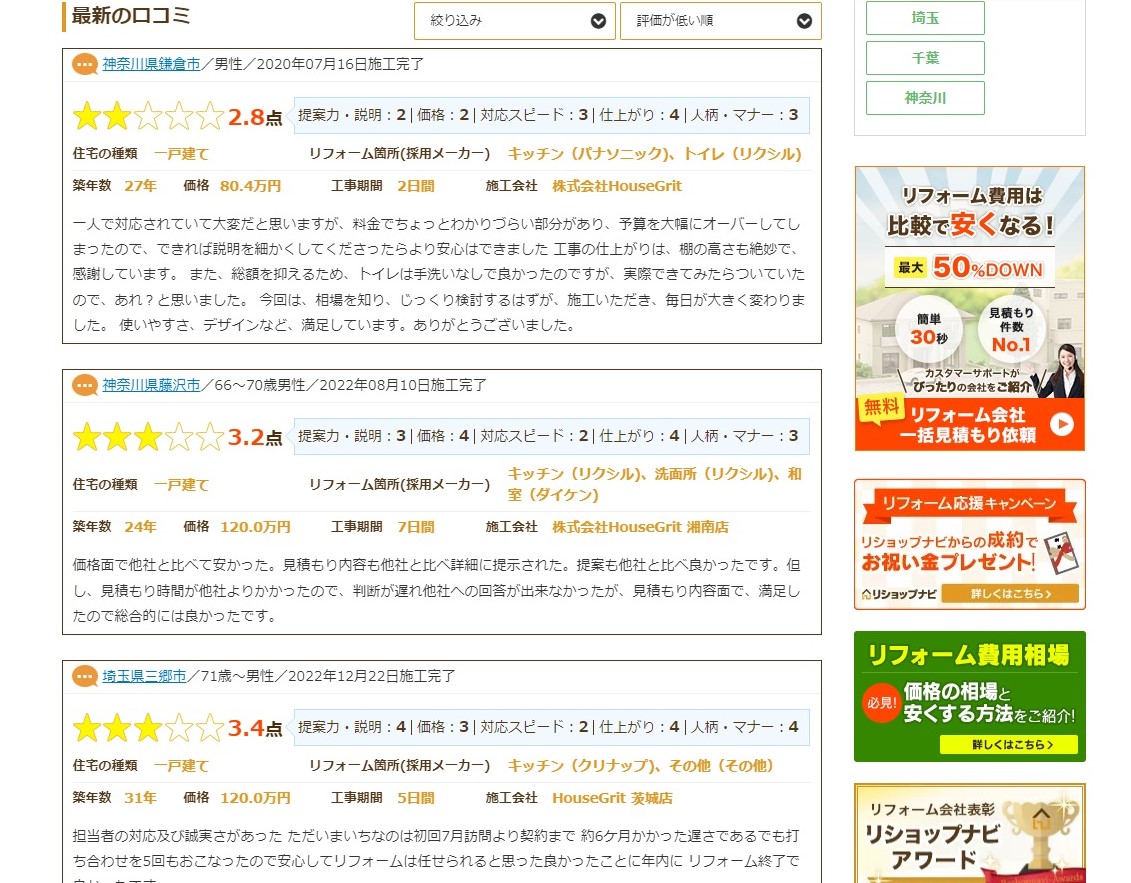Click the speech bubble icon beside 神奈川県鎌倉市
1131x883 pixels.
85,65
